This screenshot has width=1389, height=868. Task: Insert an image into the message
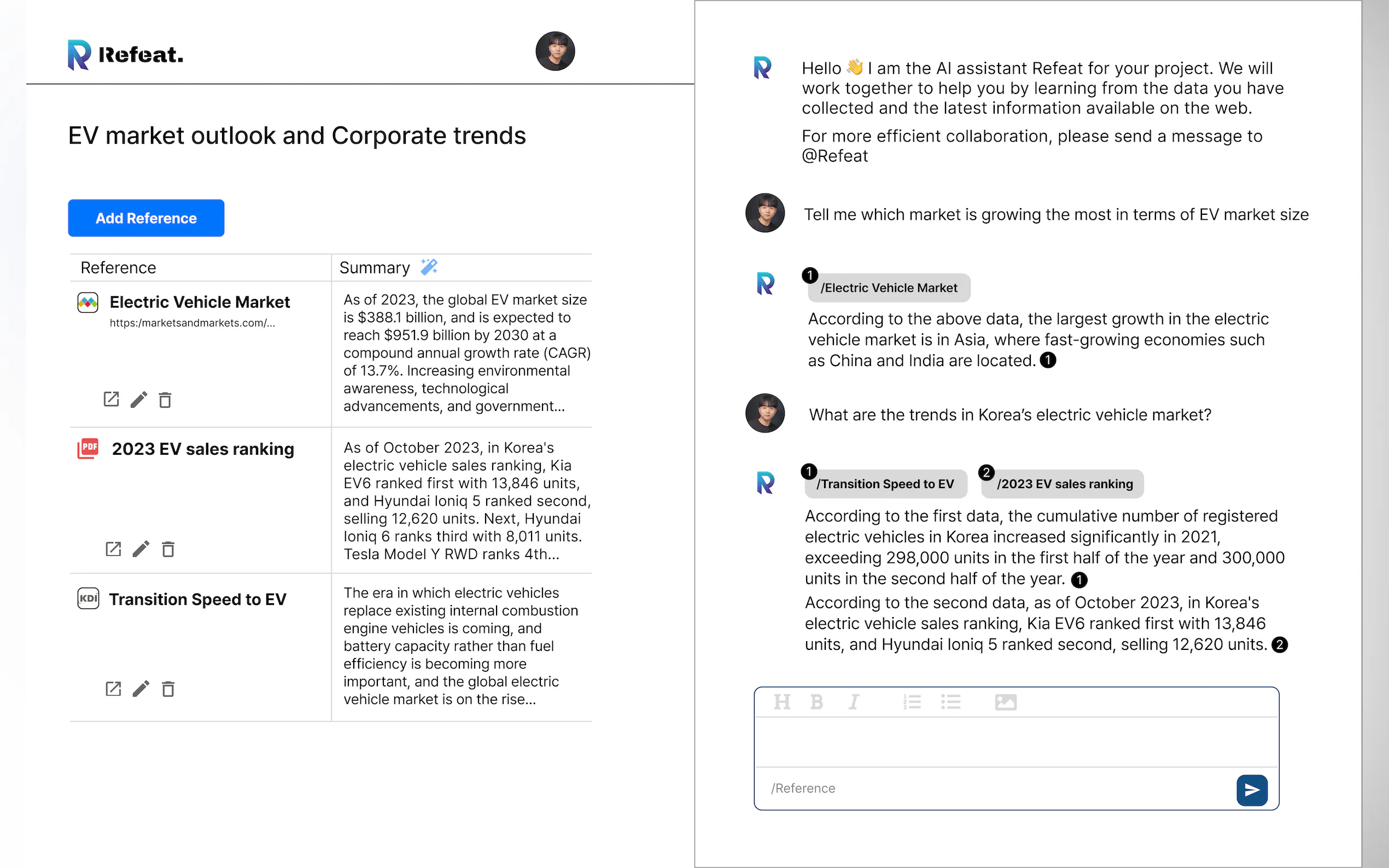(x=1006, y=702)
